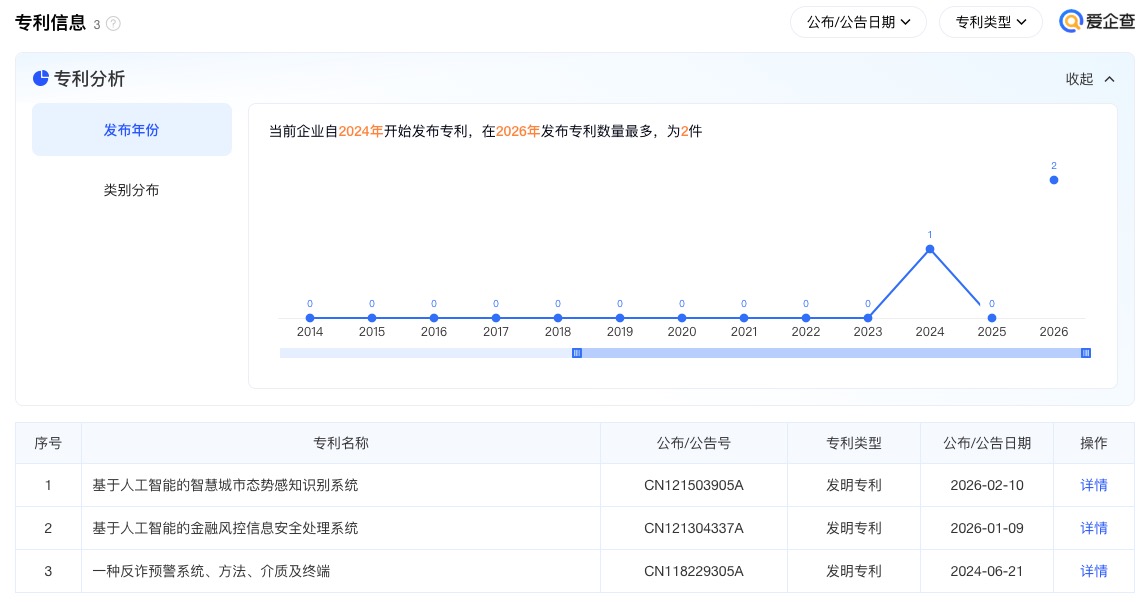Click the 2026 data point on chart
This screenshot has width=1146, height=608.
point(1054,180)
